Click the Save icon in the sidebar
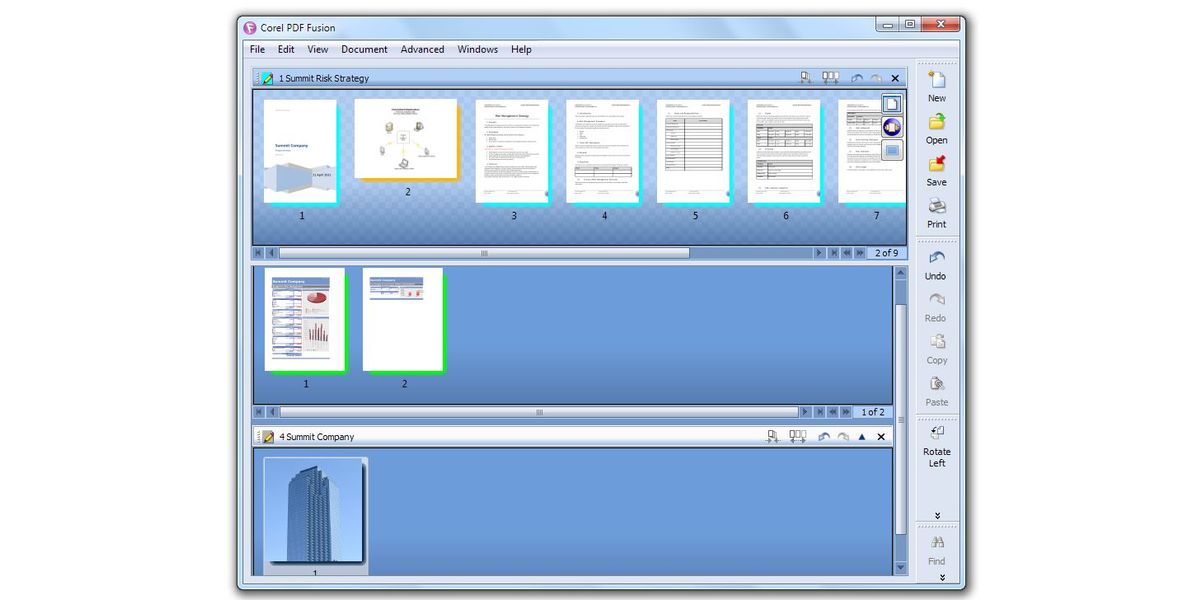 pos(936,165)
